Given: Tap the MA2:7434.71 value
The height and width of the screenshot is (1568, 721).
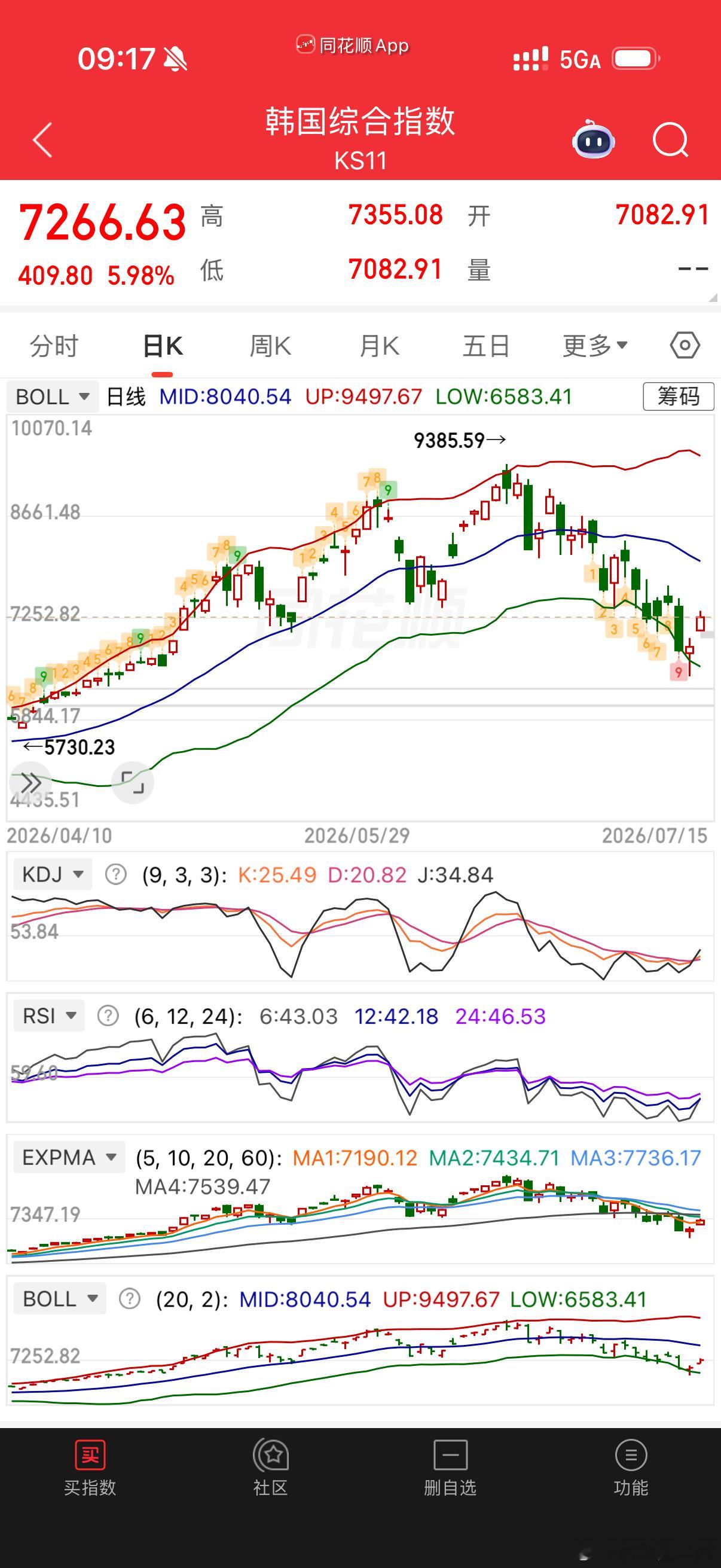Looking at the screenshot, I should (494, 1157).
